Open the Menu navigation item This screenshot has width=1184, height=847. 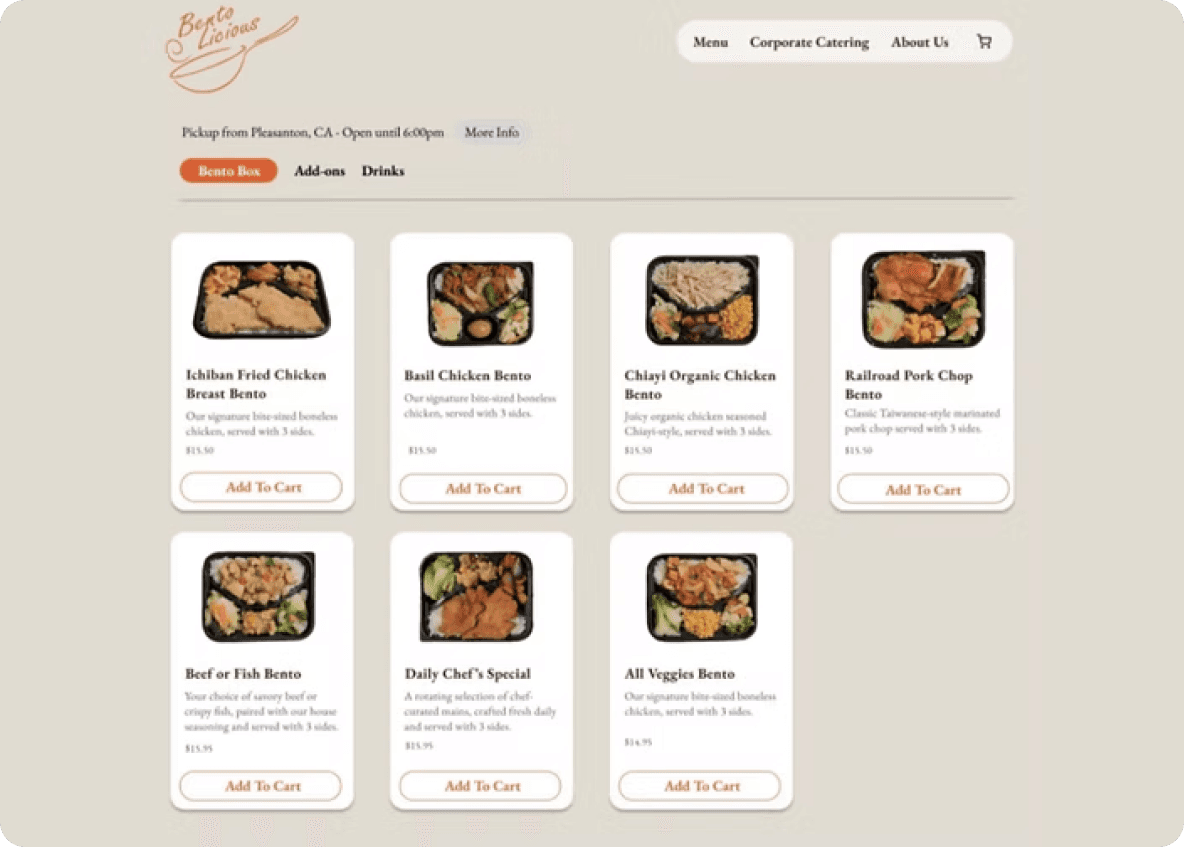click(x=711, y=42)
